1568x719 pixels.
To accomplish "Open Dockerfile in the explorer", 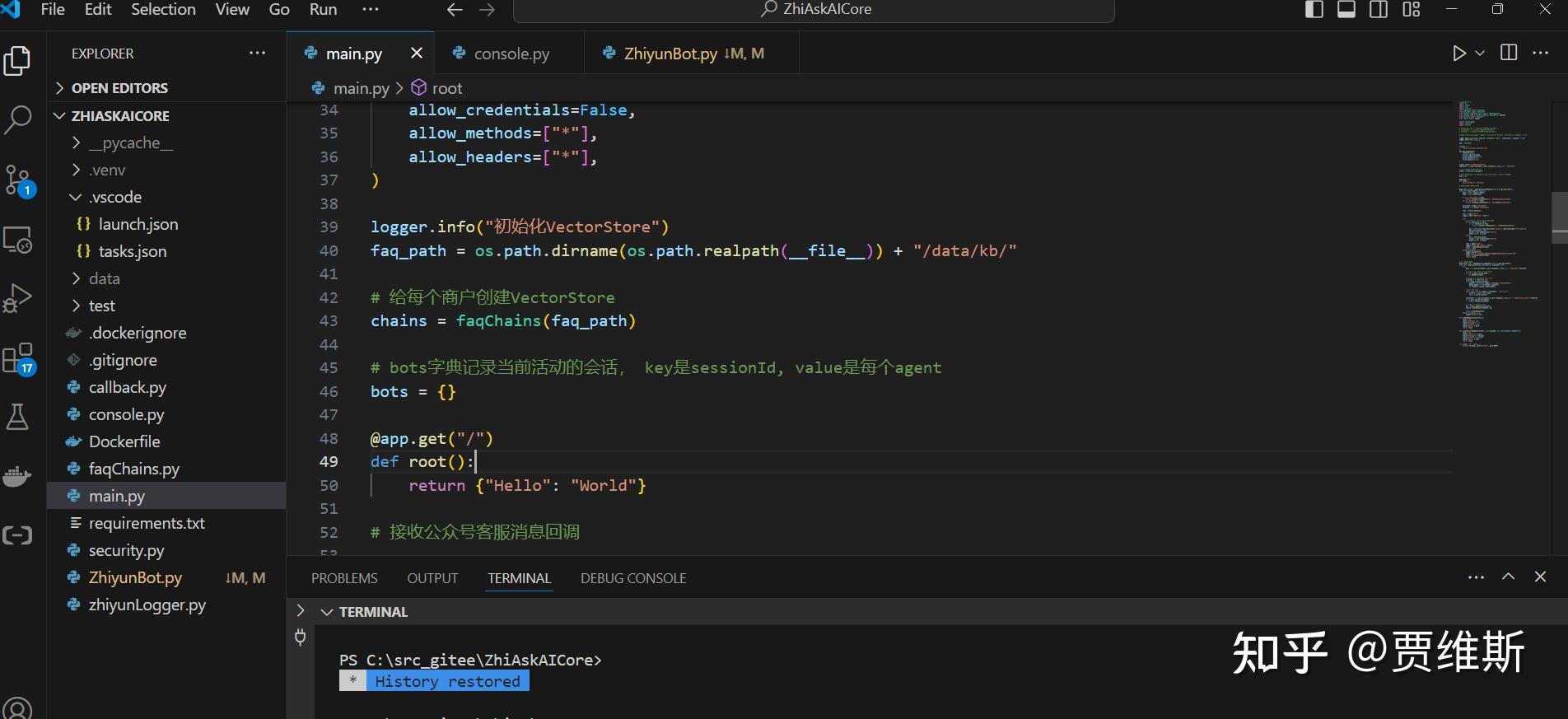I will point(166,441).
